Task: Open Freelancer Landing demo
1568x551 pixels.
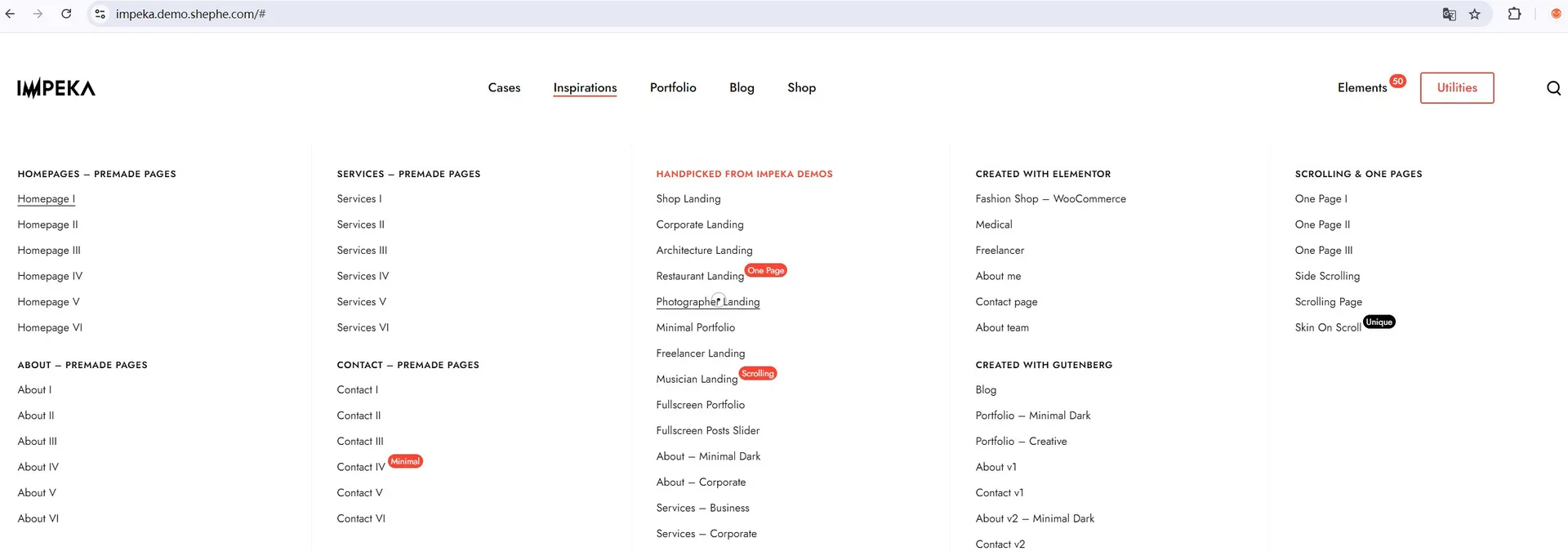Action: [x=701, y=353]
